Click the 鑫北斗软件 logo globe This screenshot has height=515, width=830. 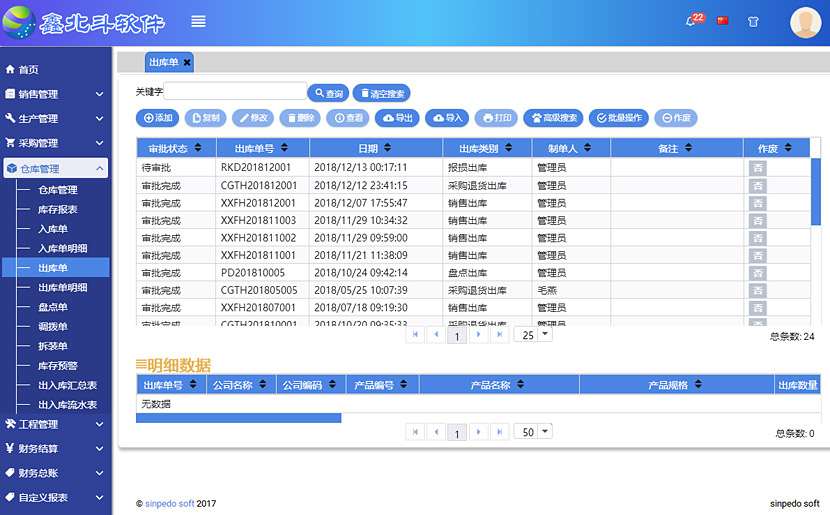tap(19, 22)
